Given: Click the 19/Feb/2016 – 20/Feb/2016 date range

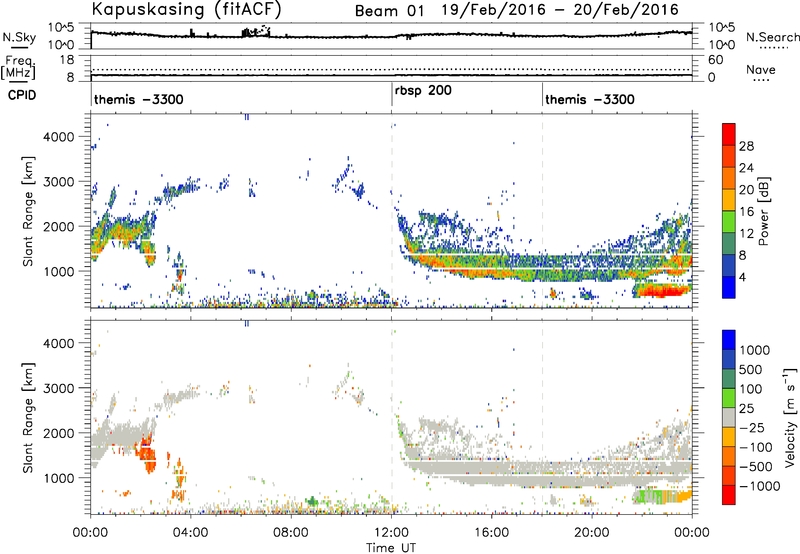Looking at the screenshot, I should pyautogui.click(x=560, y=10).
